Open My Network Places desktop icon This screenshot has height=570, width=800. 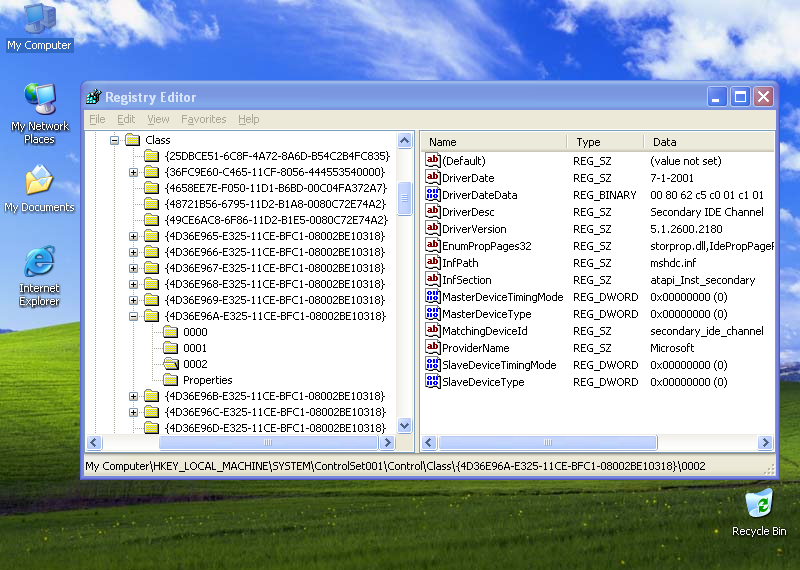coord(39,114)
